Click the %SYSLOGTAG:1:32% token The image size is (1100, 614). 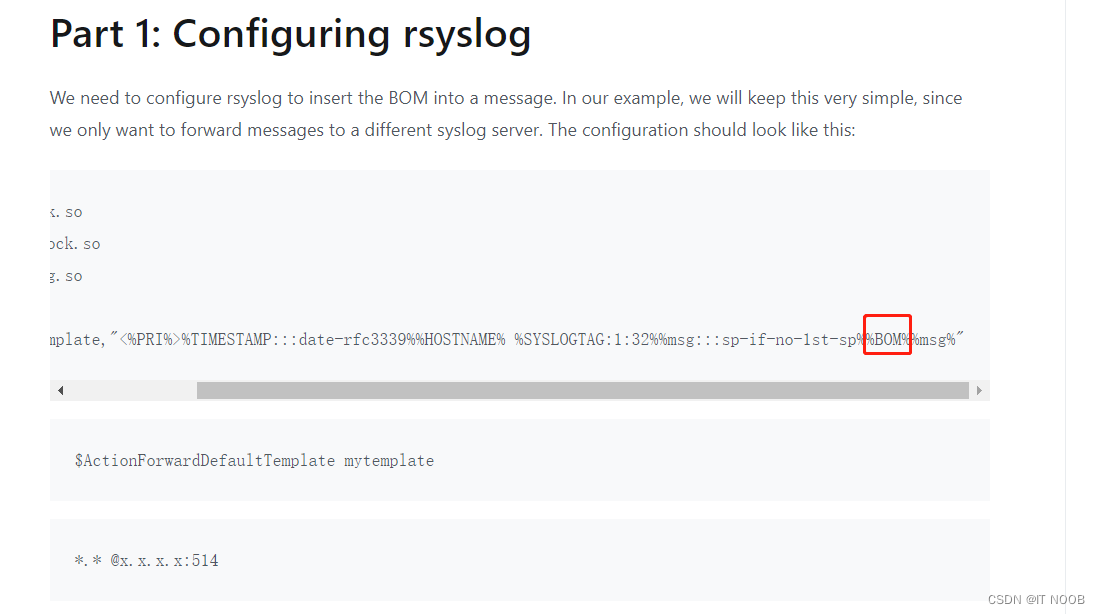click(x=590, y=338)
